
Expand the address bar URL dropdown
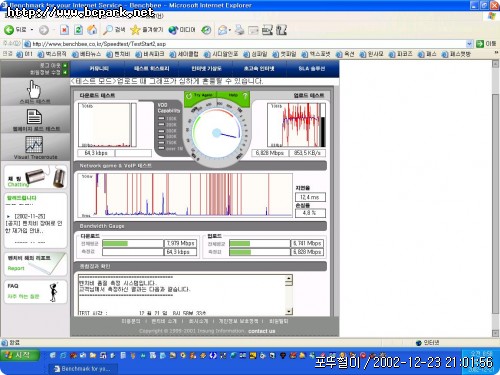click(469, 44)
